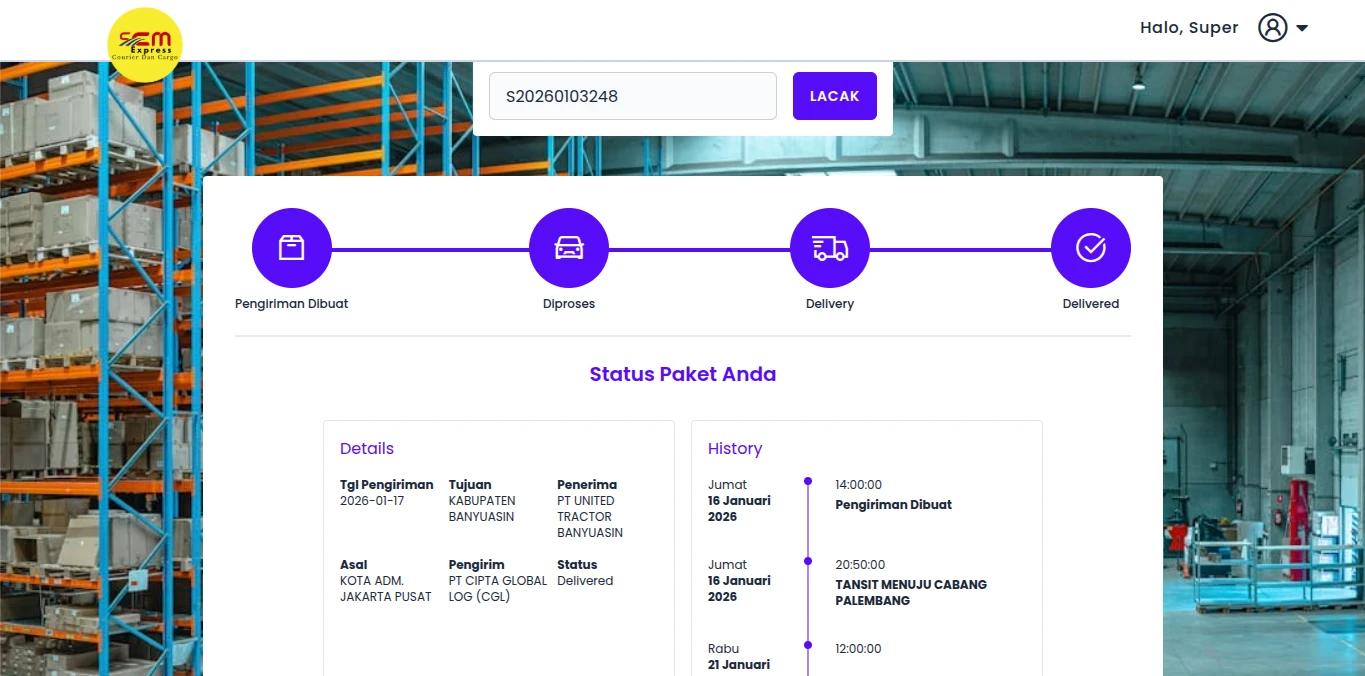1365x676 pixels.
Task: Expand the account dropdown arrow
Action: click(x=1302, y=28)
